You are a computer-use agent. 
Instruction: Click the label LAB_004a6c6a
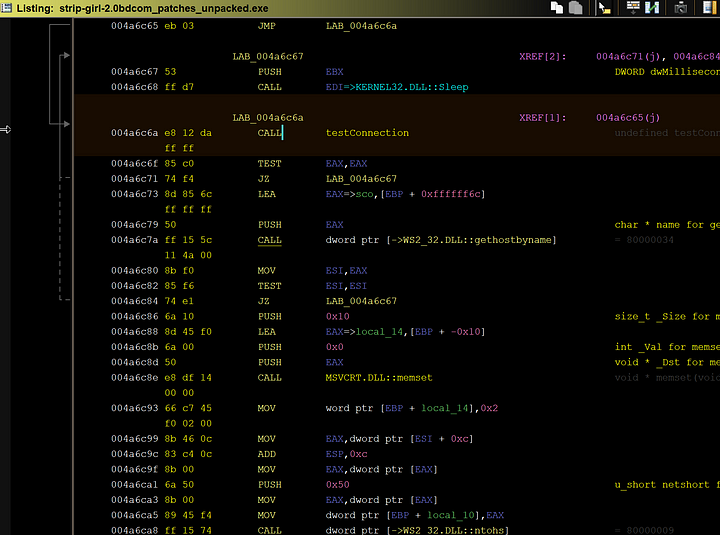268,118
